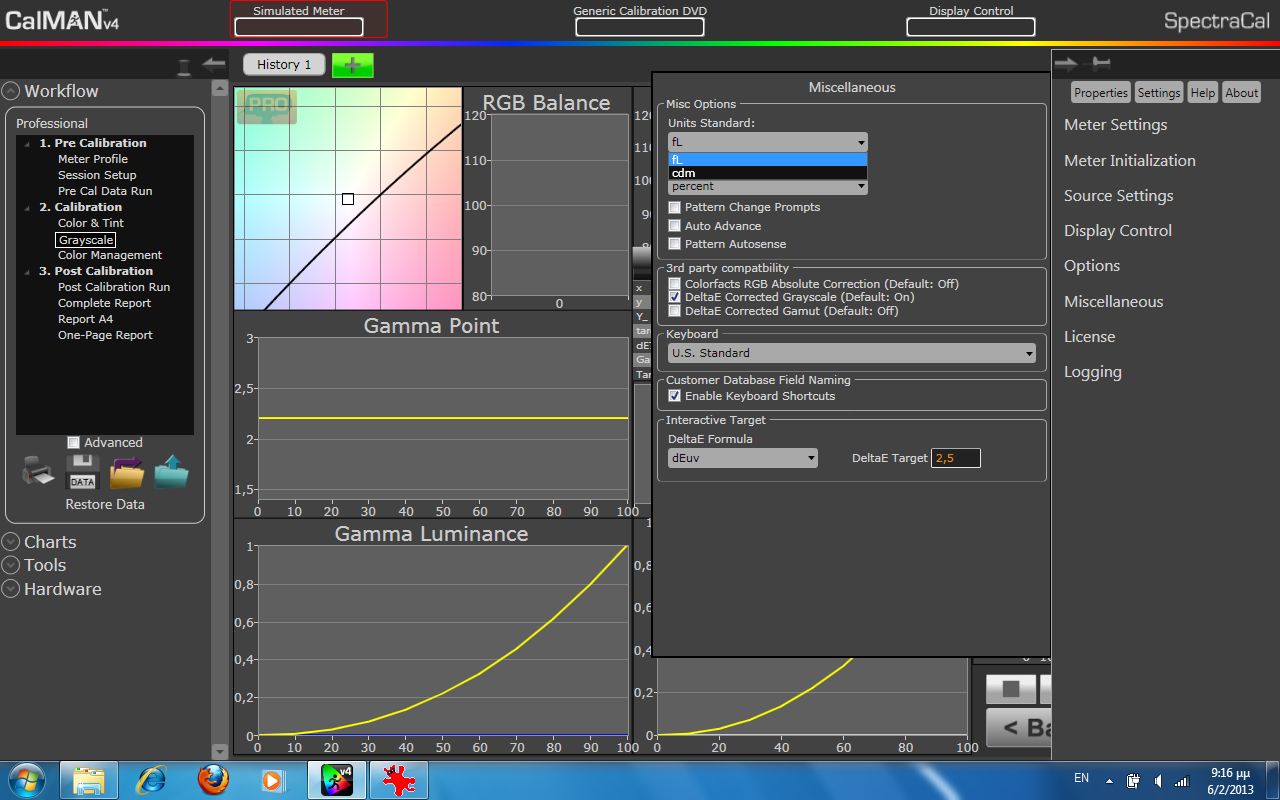Image resolution: width=1280 pixels, height=800 pixels.
Task: Open Meter Settings in the right panel
Action: (1115, 125)
